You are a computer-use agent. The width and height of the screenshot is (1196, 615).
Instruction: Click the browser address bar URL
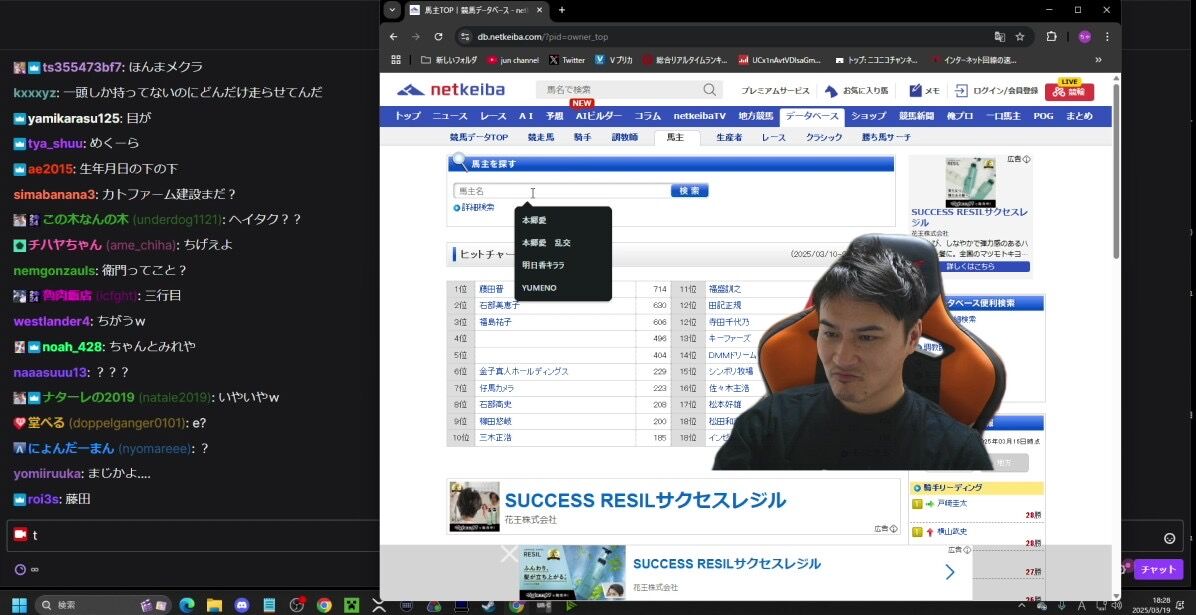542,37
